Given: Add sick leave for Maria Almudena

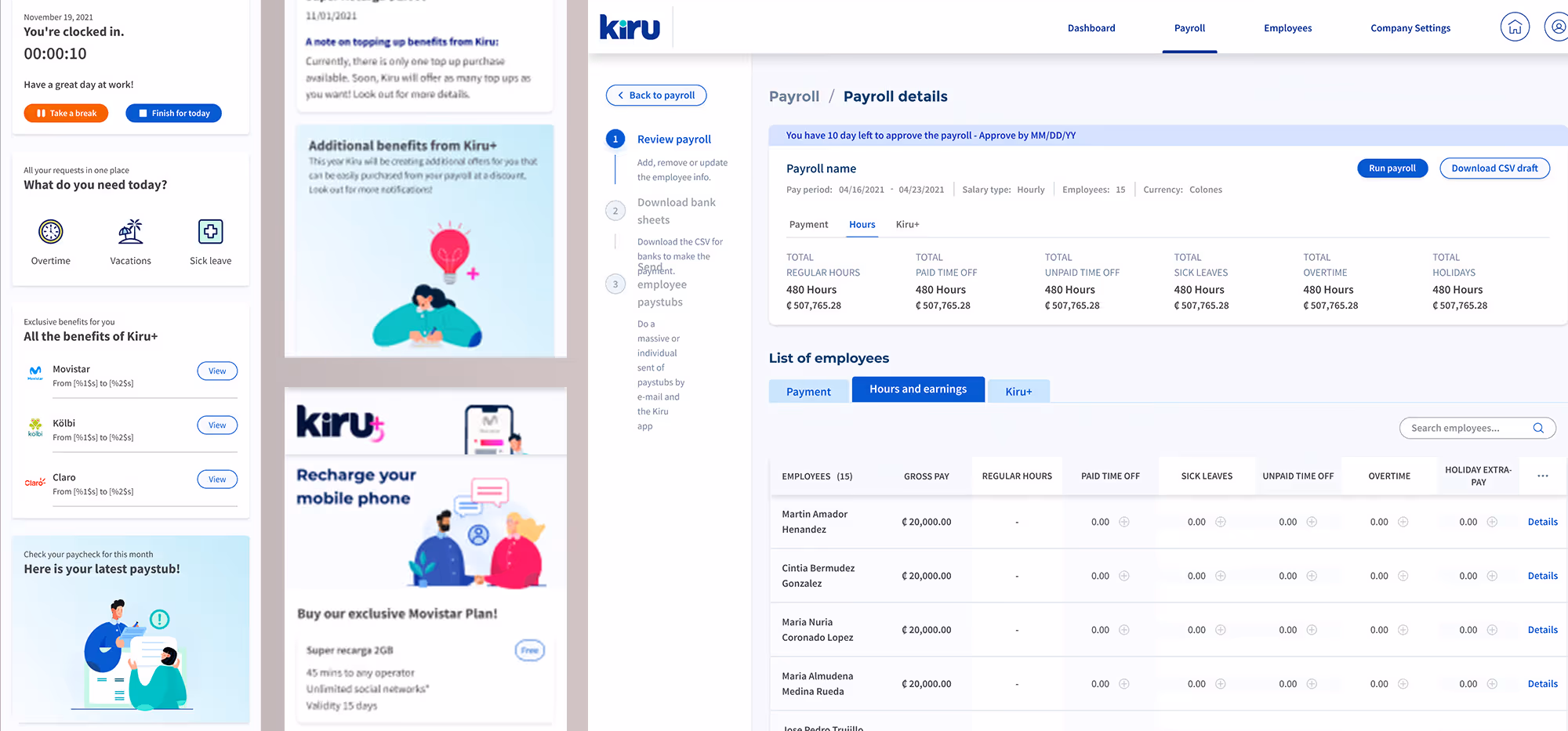Looking at the screenshot, I should point(1221,684).
